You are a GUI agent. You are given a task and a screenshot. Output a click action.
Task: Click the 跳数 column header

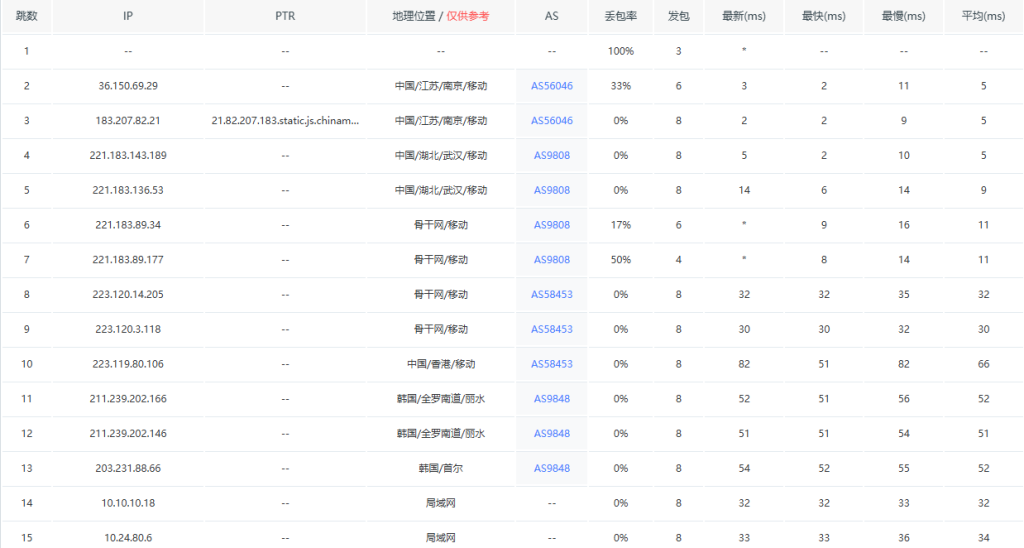tap(26, 16)
